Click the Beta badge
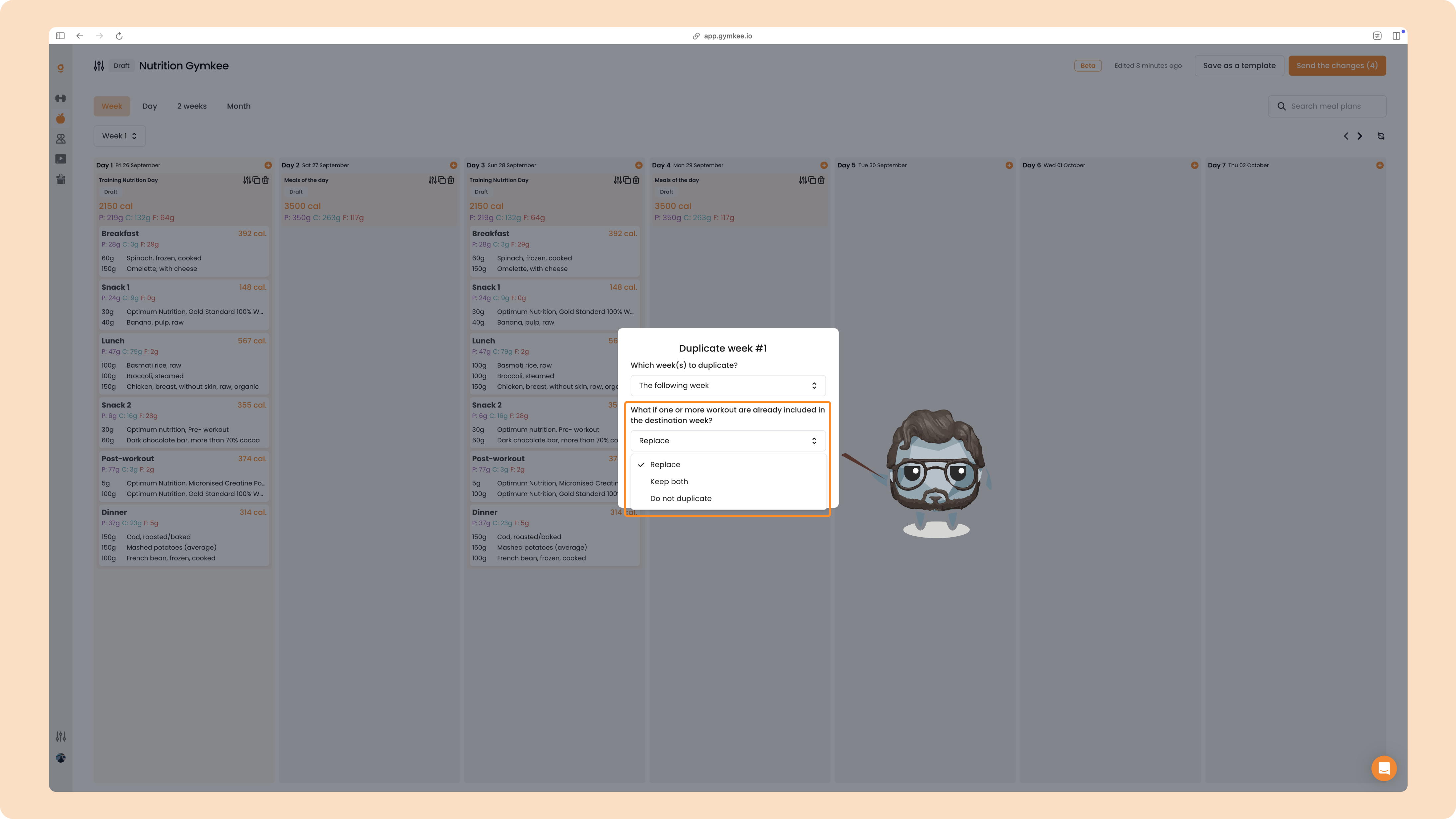This screenshot has height=819, width=1456. 1088,66
